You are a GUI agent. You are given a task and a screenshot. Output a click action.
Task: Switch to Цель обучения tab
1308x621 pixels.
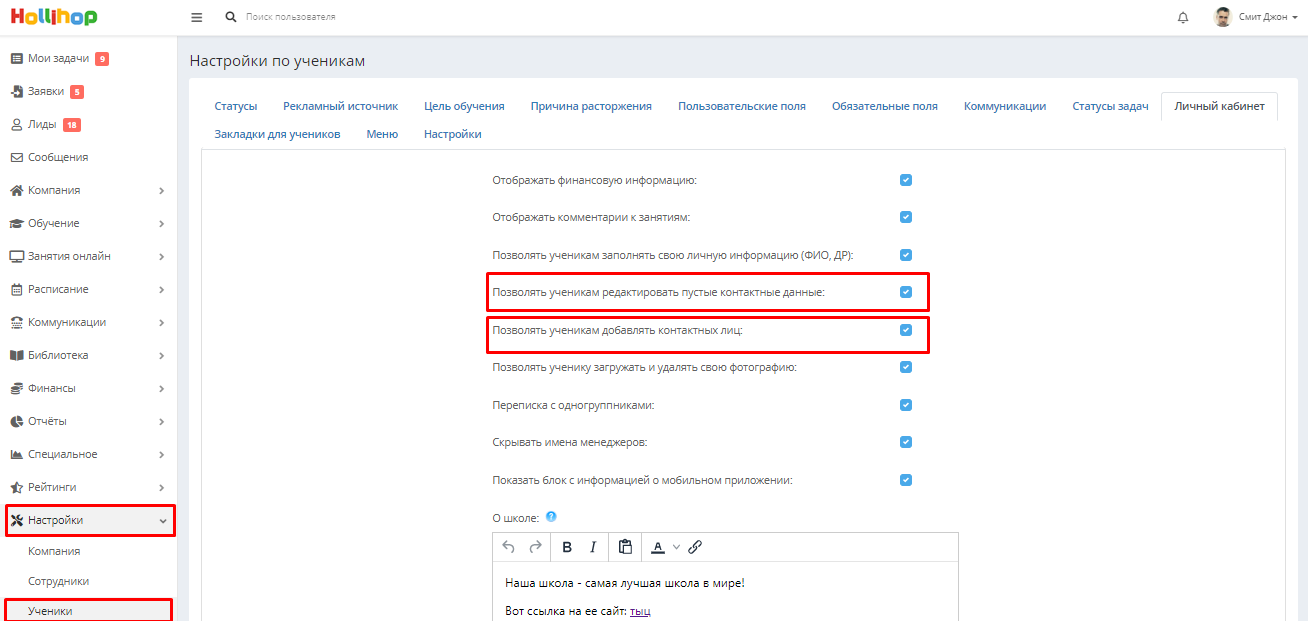pyautogui.click(x=464, y=106)
